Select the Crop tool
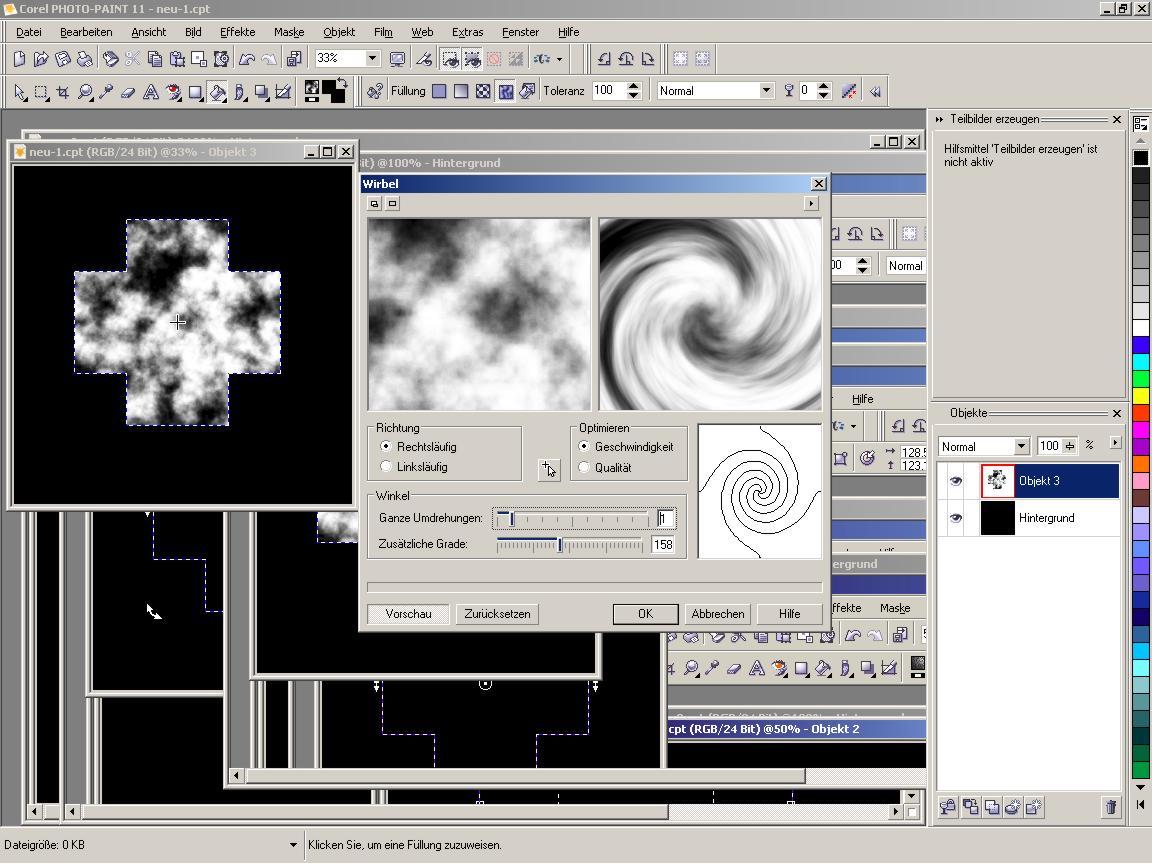The height and width of the screenshot is (864, 1152). [63, 92]
